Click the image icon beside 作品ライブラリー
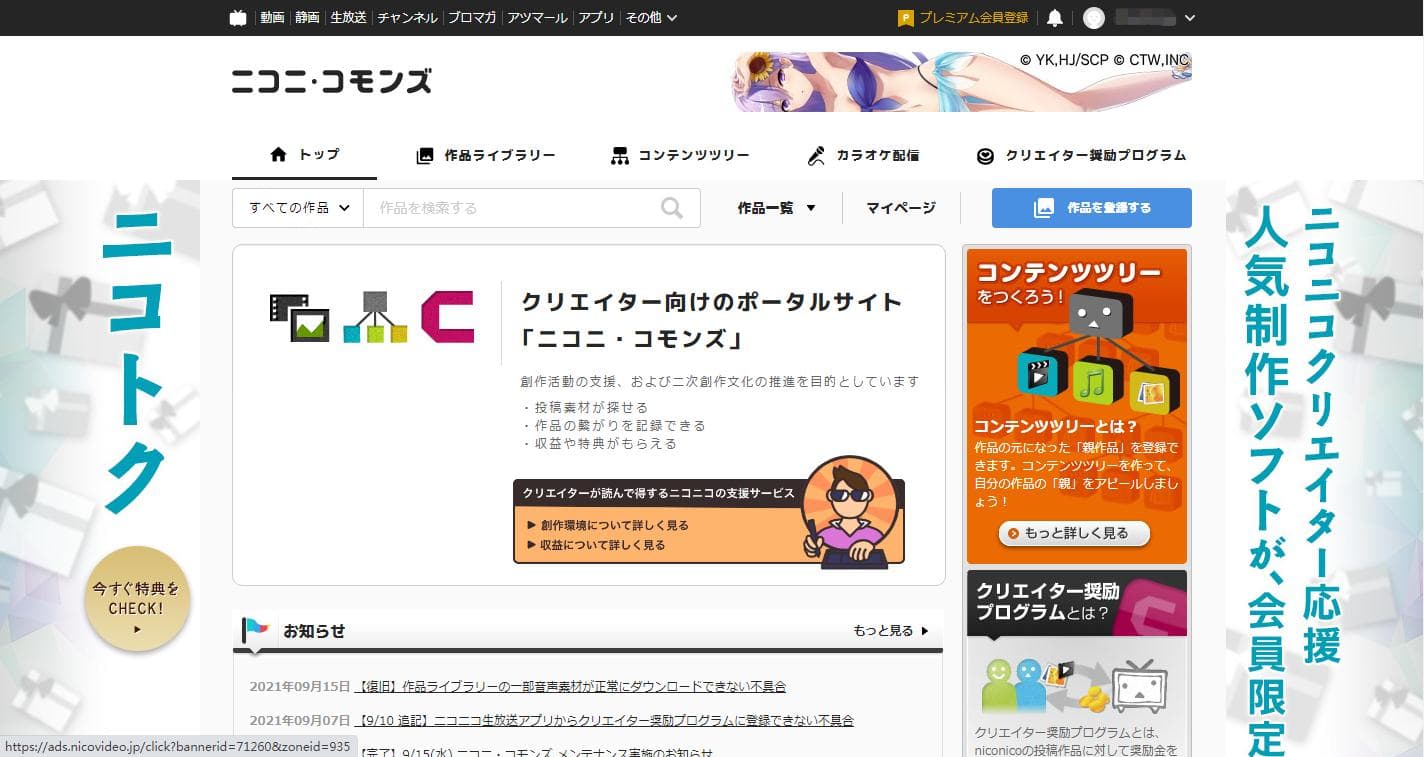 (425, 155)
